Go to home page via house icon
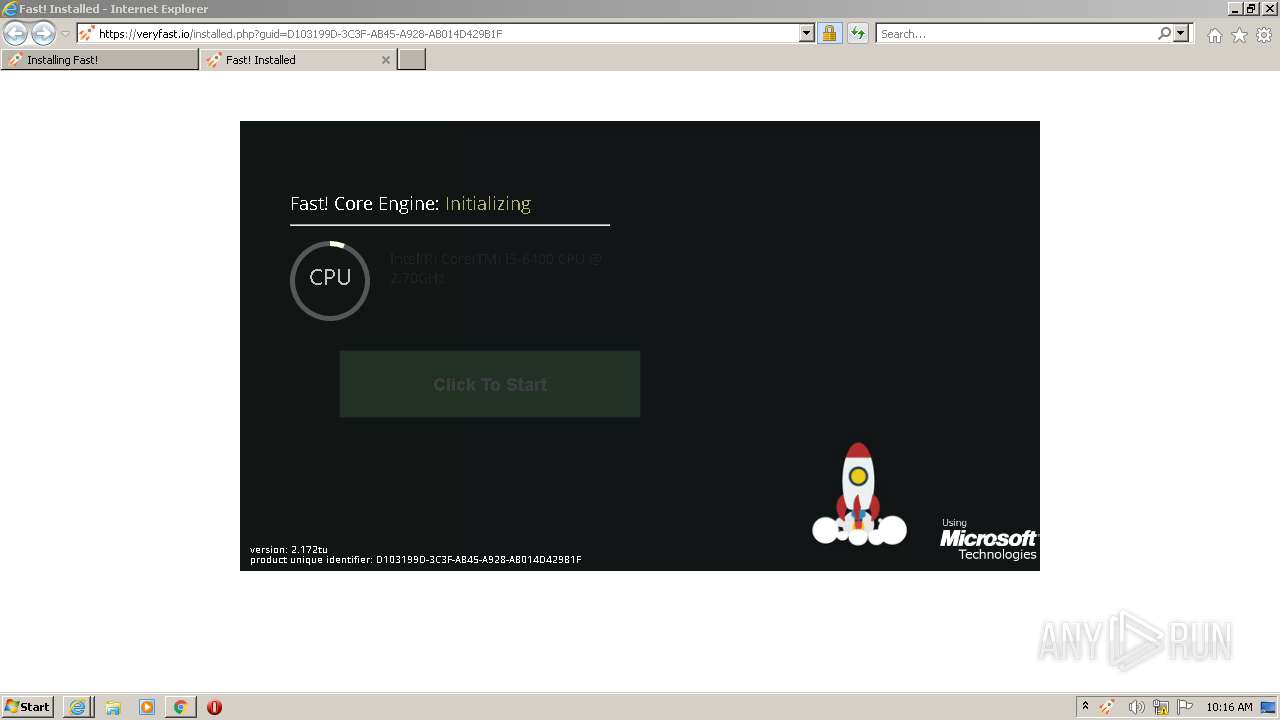1280x720 pixels. coord(1214,35)
